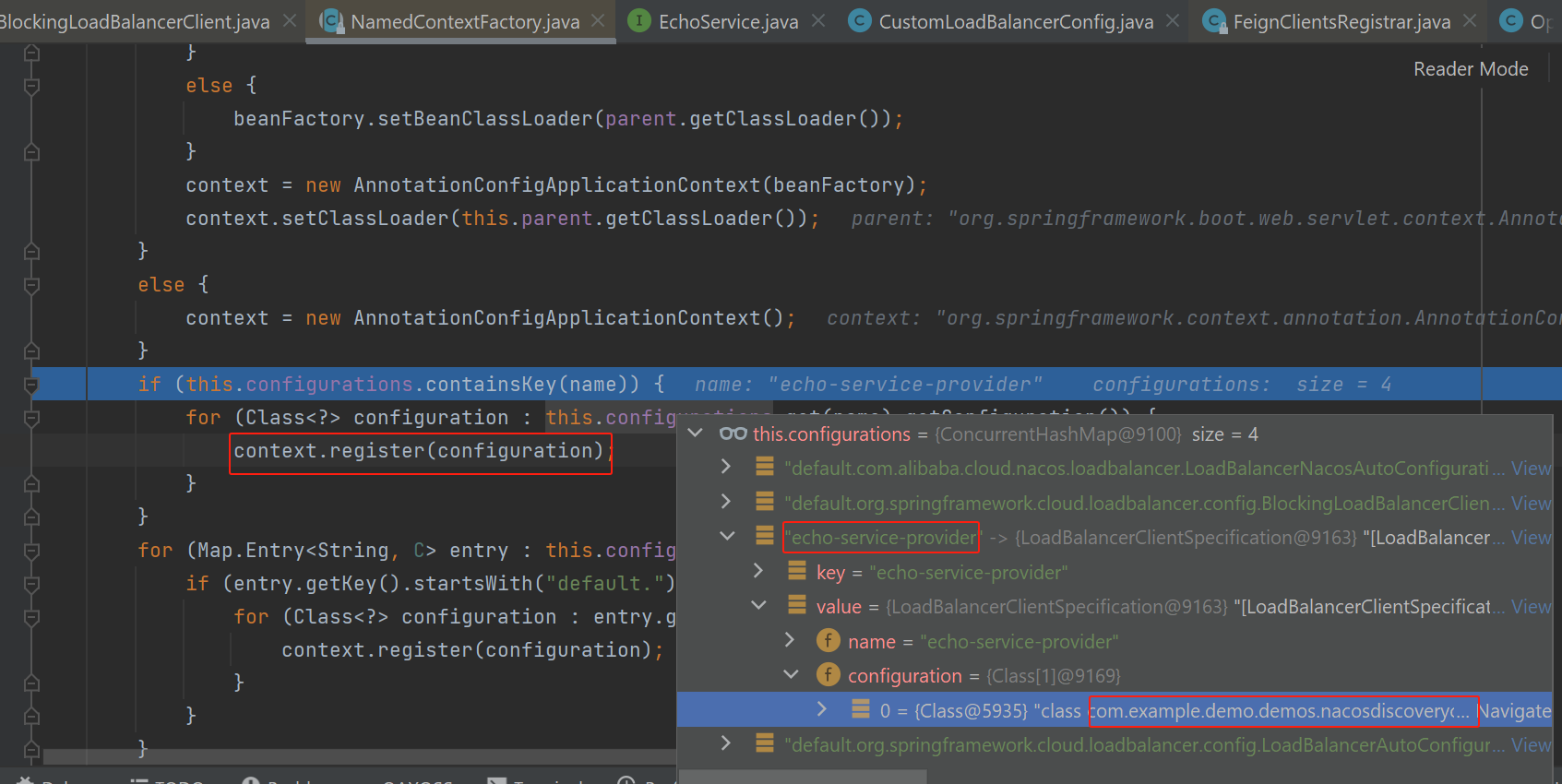This screenshot has height=784, width=1562.
Task: Click the array element icon of row 0
Action: click(x=861, y=708)
